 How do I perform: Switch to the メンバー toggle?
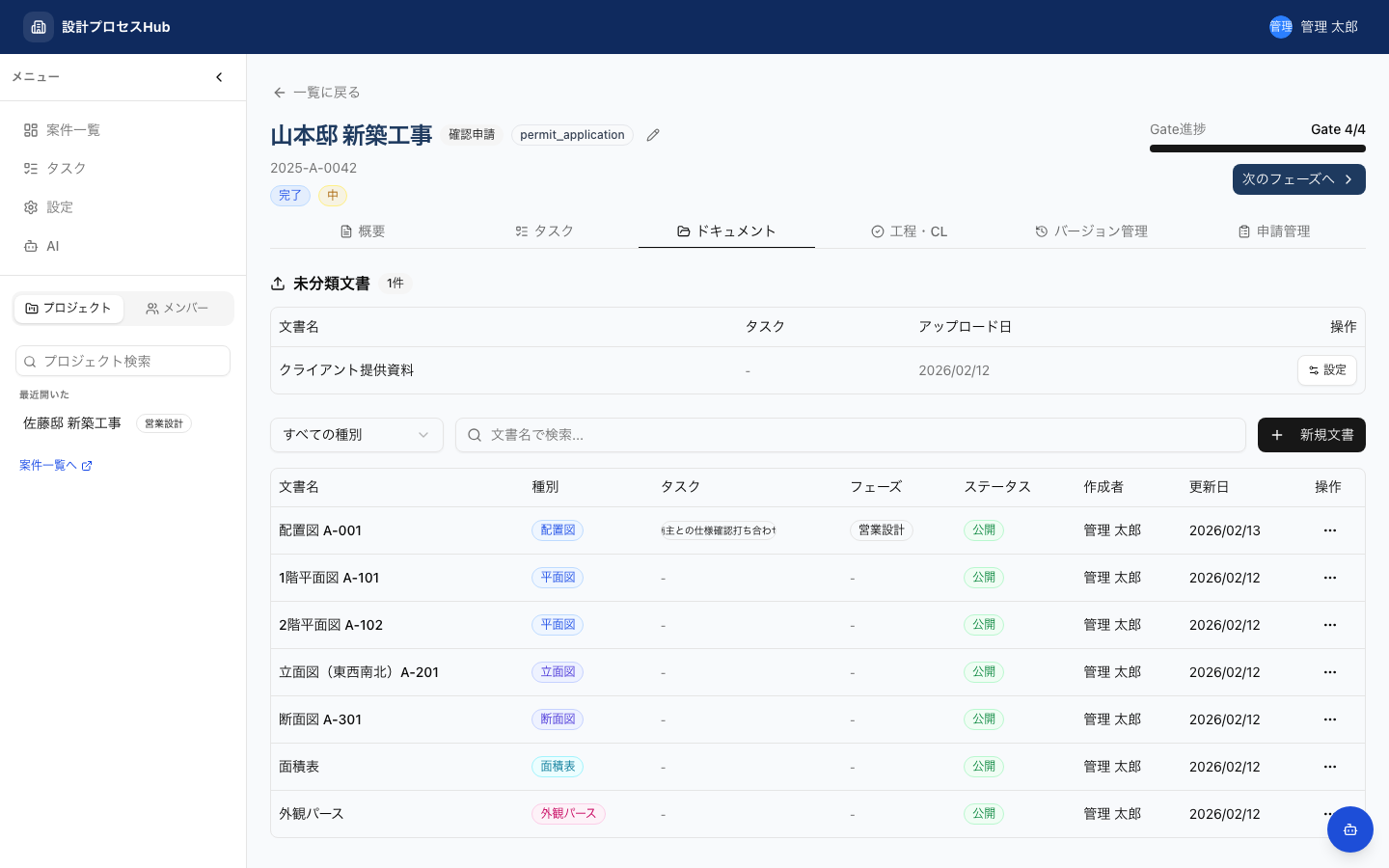(x=177, y=308)
